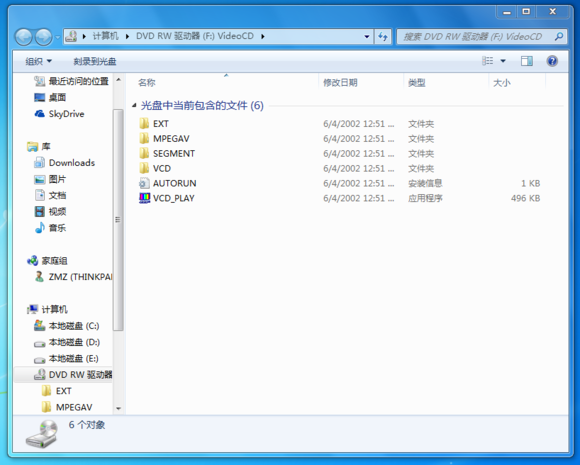Refresh the folder view
Image resolution: width=580 pixels, height=465 pixels.
point(383,36)
